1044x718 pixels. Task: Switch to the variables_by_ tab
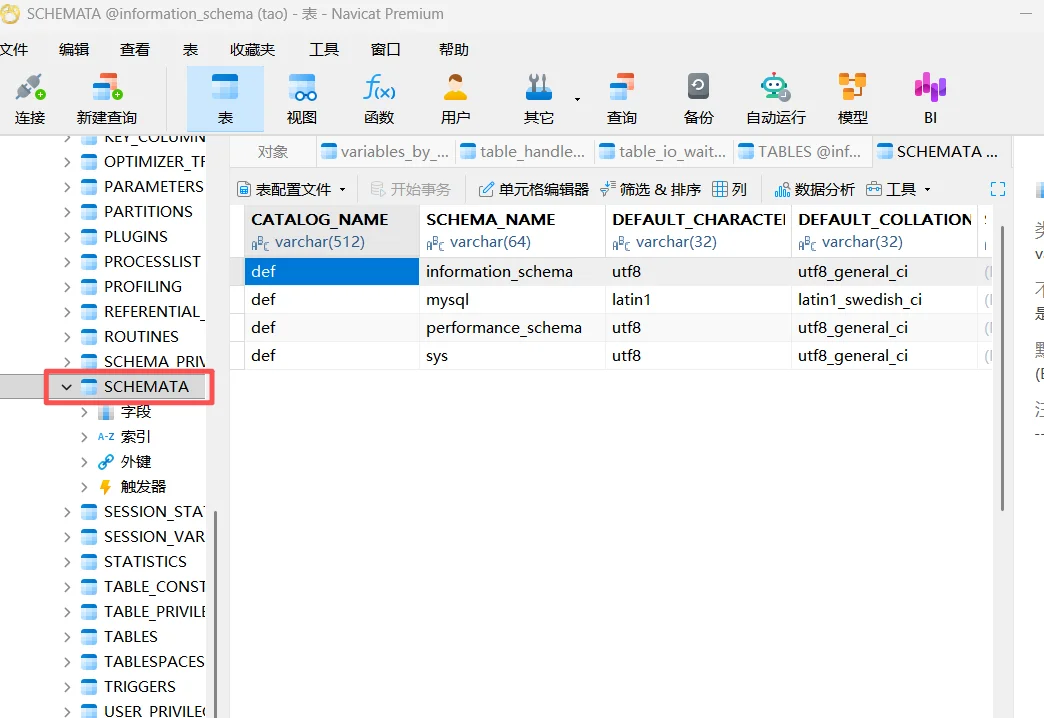click(x=385, y=152)
